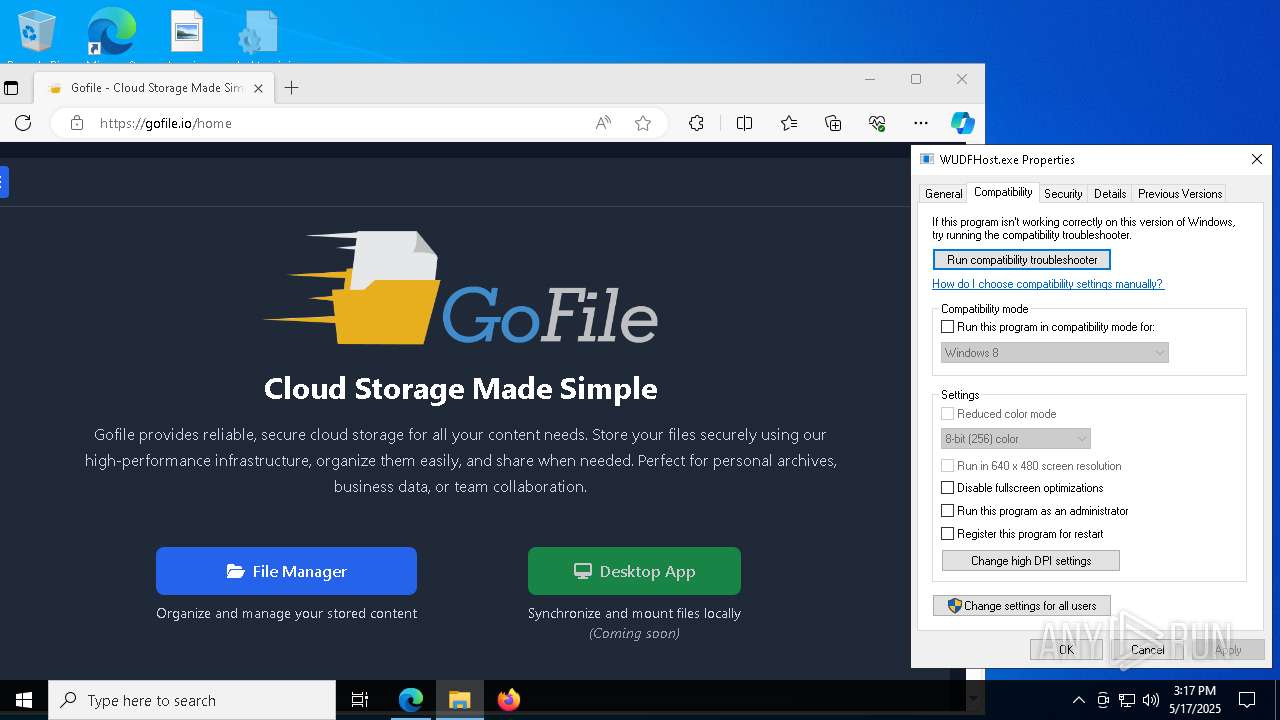This screenshot has width=1280, height=720.
Task: Tick the Reduced color mode checkbox
Action: coord(948,414)
